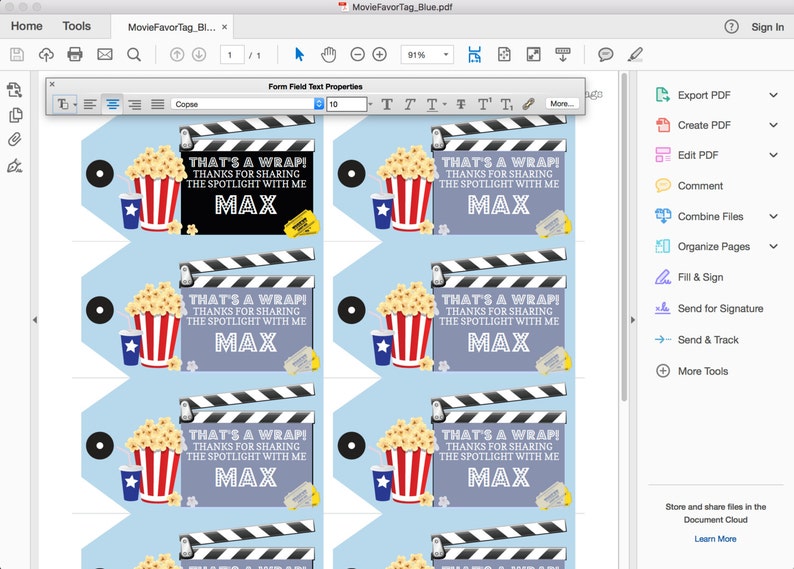Open the 91% zoom level dropdown
The height and width of the screenshot is (569, 794).
(x=427, y=55)
